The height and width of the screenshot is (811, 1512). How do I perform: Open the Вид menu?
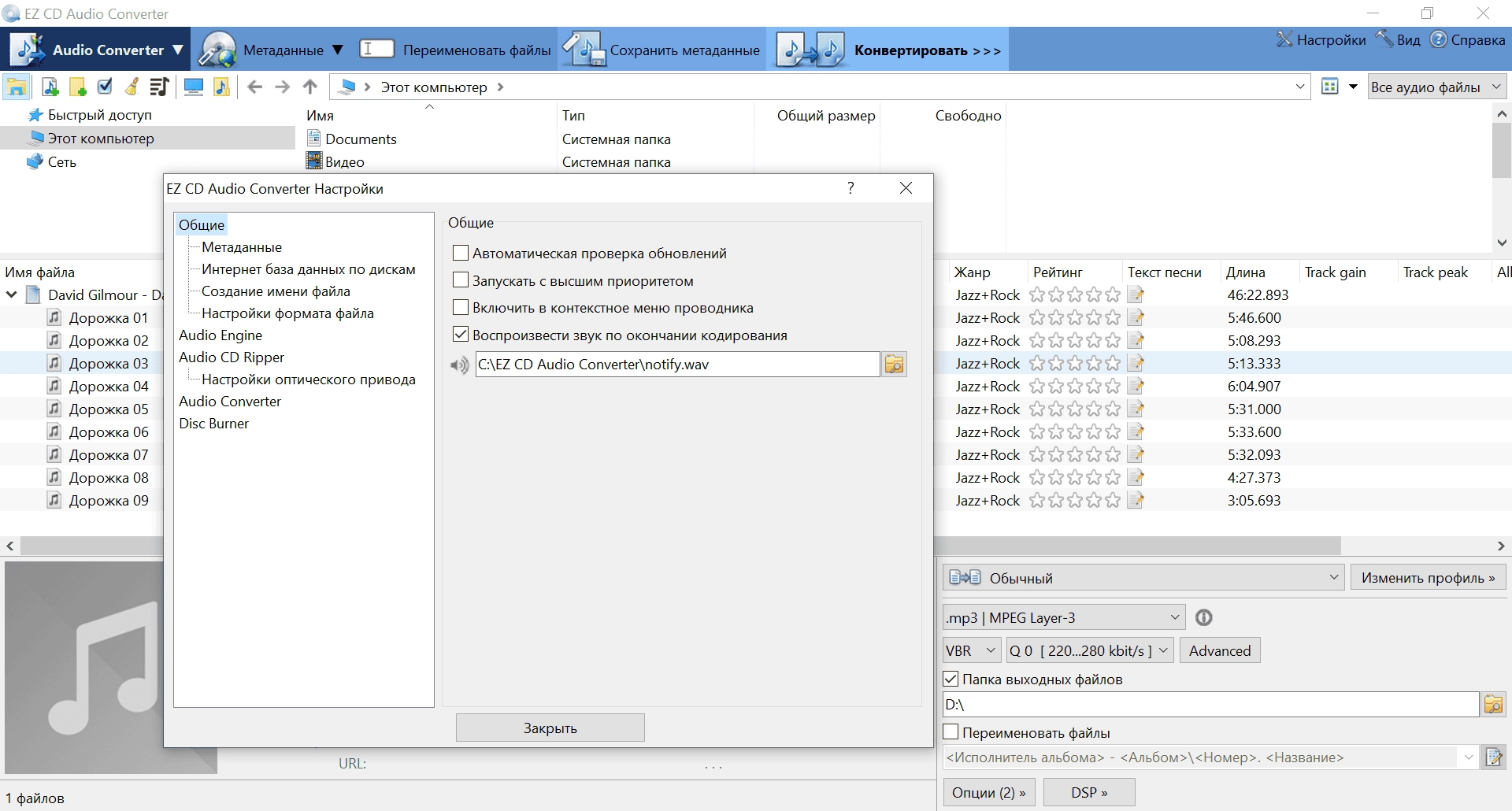point(1398,39)
